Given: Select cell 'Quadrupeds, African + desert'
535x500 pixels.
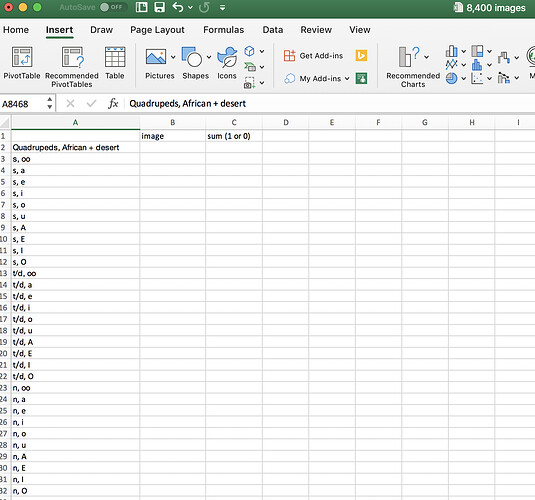Looking at the screenshot, I should click(x=75, y=147).
